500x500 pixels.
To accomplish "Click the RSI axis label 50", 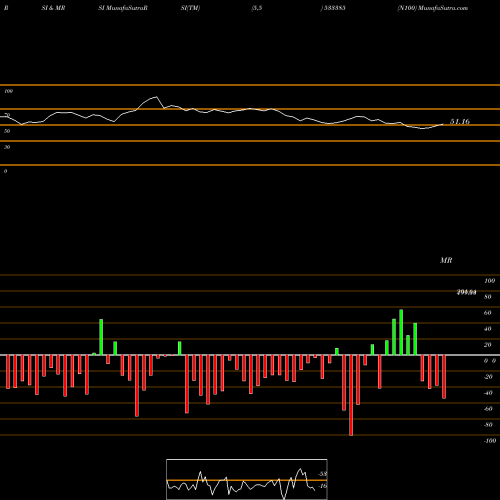I will (7, 131).
